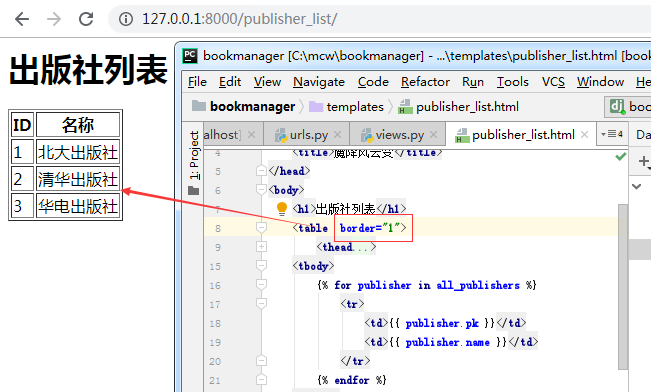
Task: Click the bookmanager breadcrumb
Action: point(244,107)
